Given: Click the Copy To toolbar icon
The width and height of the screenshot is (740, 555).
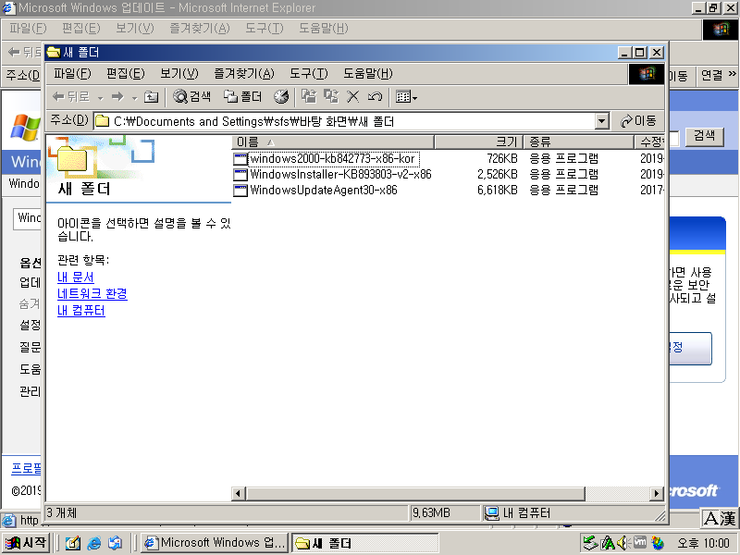Looking at the screenshot, I should click(331, 97).
